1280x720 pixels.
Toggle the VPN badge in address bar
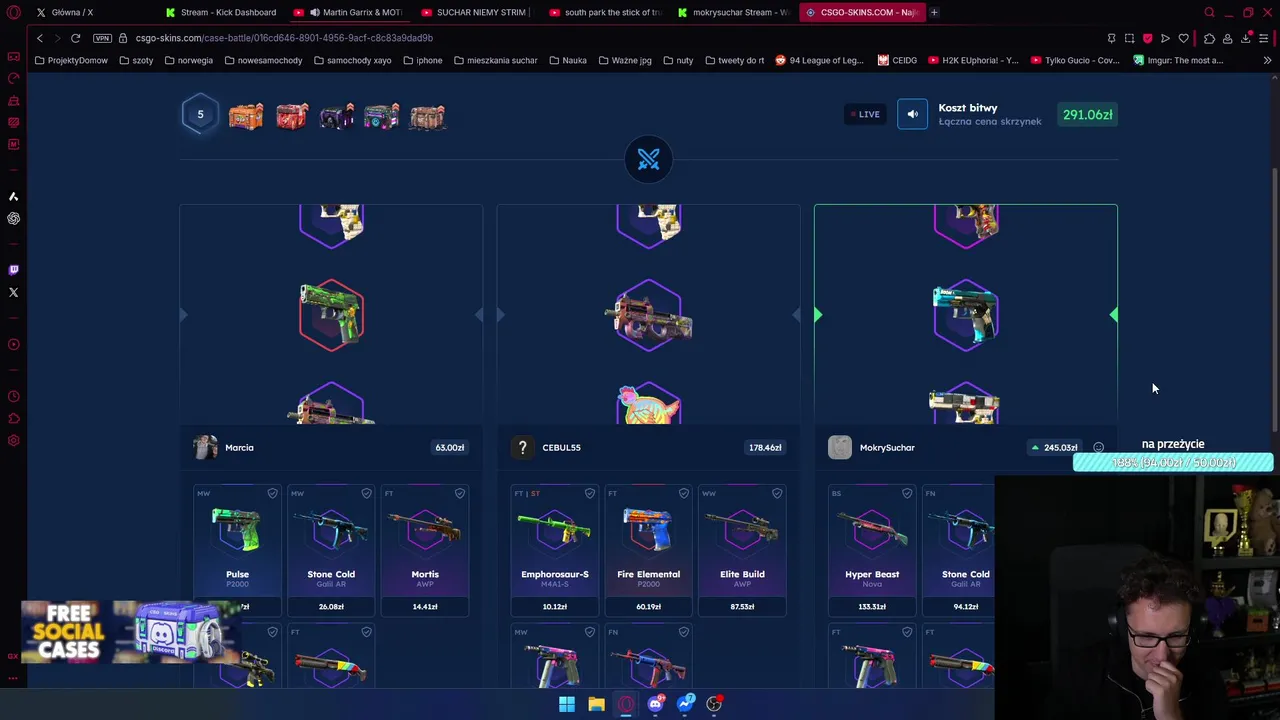[102, 38]
